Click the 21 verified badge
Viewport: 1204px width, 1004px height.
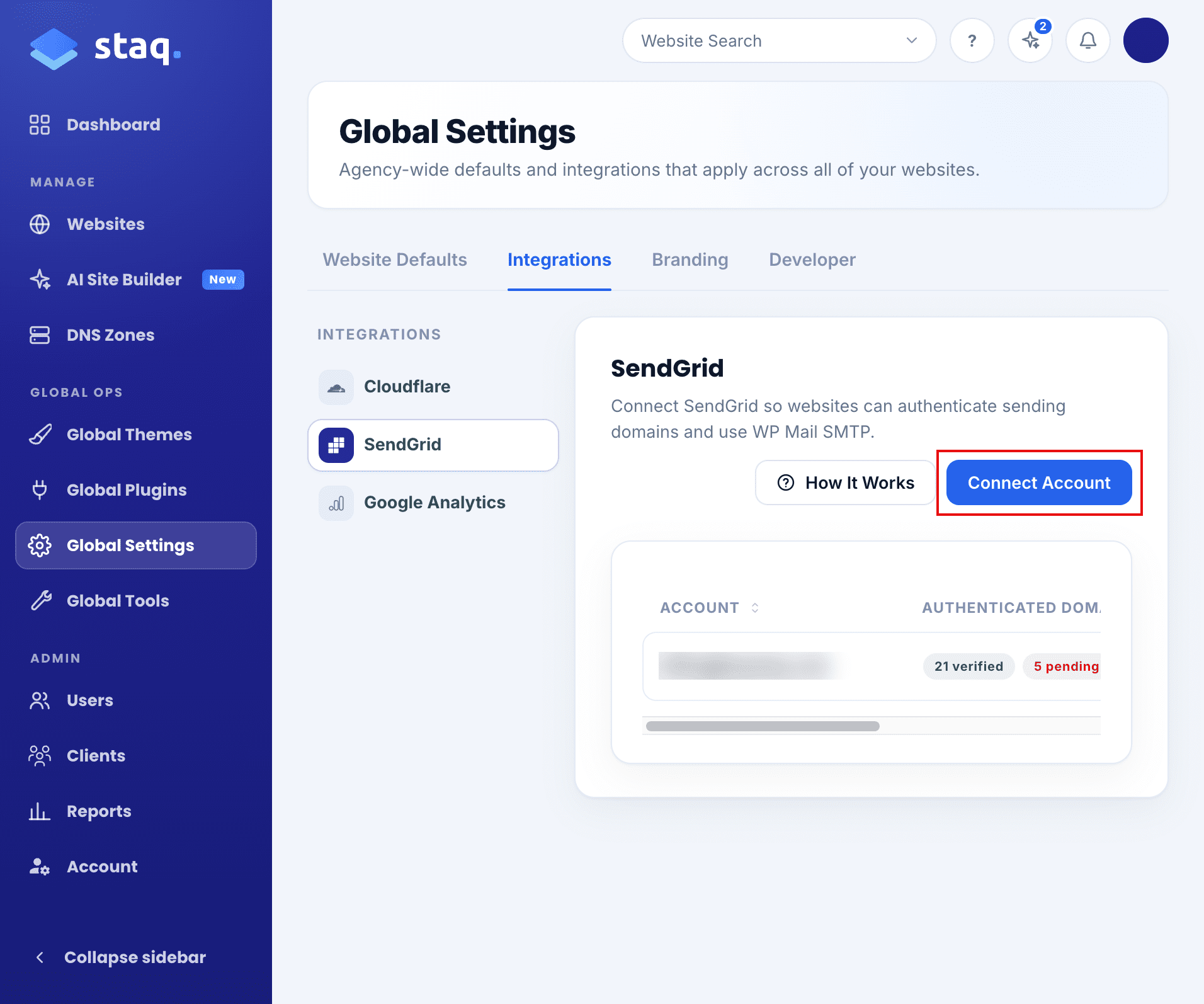(968, 666)
